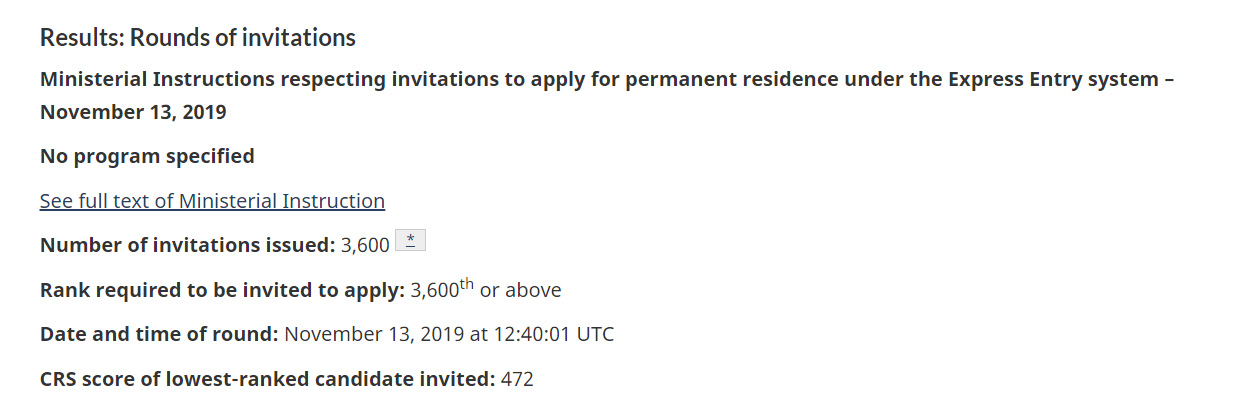1249x400 pixels.
Task: Click the "Results: Rounds of invitations" heading
Action: coord(197,38)
